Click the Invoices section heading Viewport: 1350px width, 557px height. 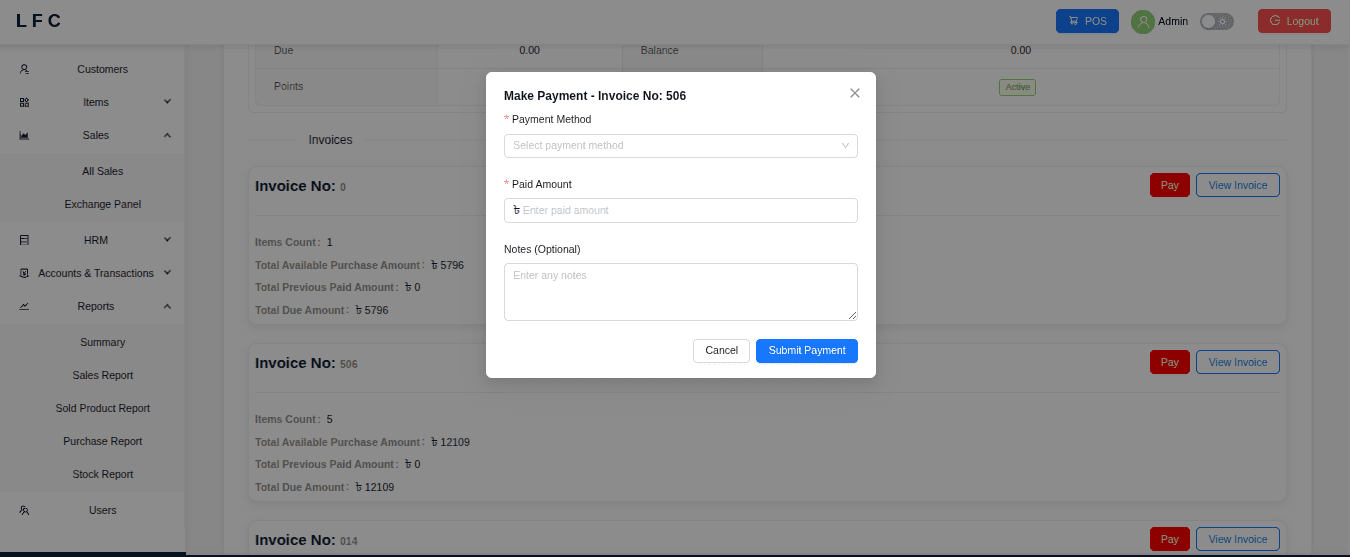[330, 140]
